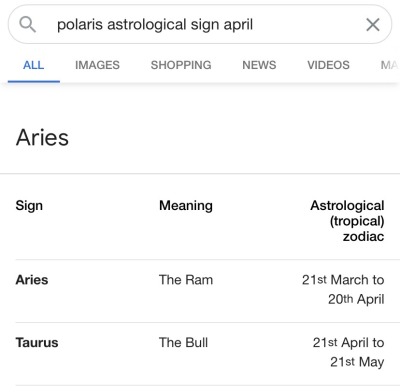This screenshot has height=392, width=400.
Task: Clear the search query with the X icon
Action: click(x=373, y=25)
